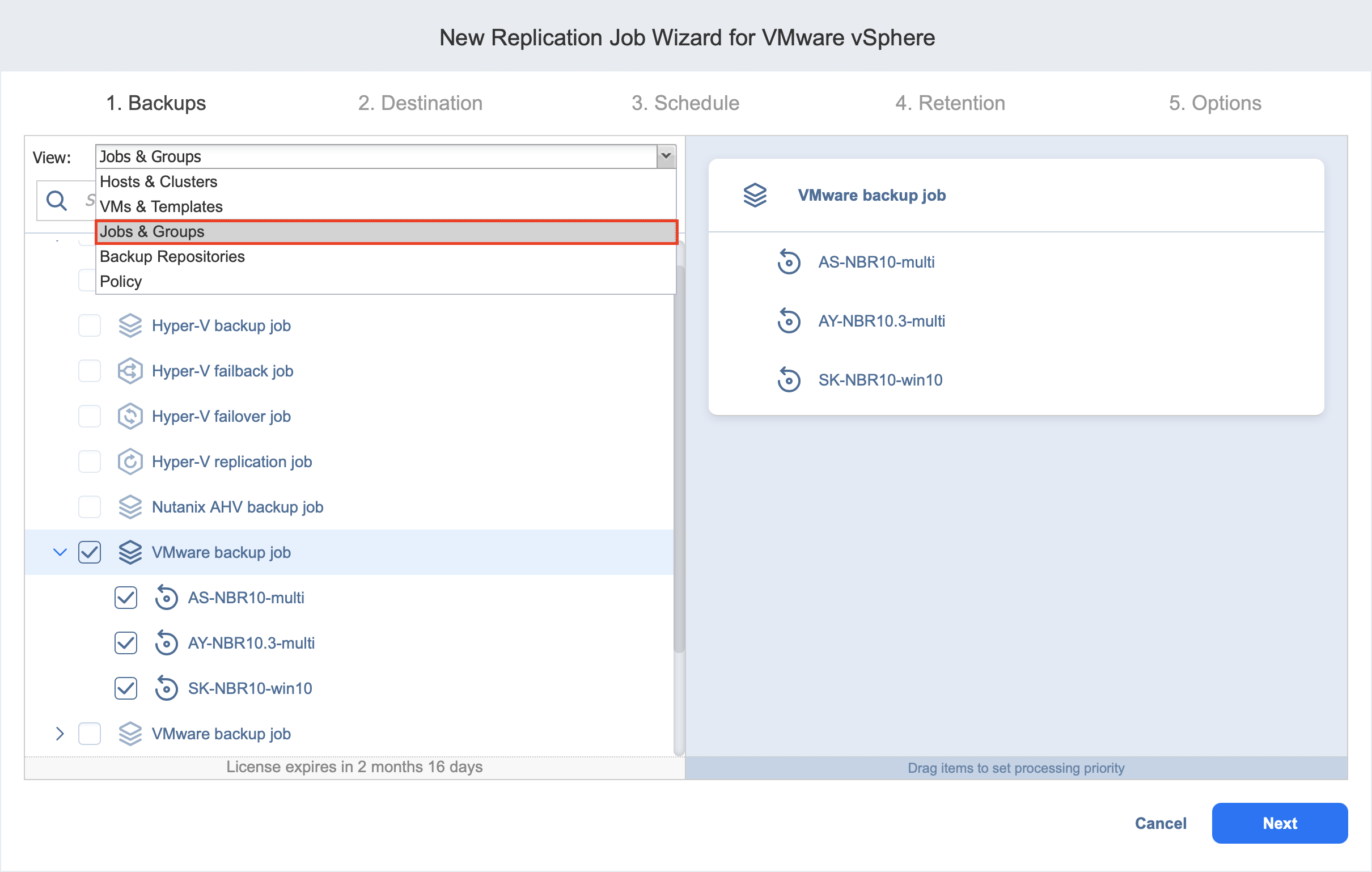Click VMware backup job title in right panel
This screenshot has height=872, width=1372.
[x=872, y=195]
